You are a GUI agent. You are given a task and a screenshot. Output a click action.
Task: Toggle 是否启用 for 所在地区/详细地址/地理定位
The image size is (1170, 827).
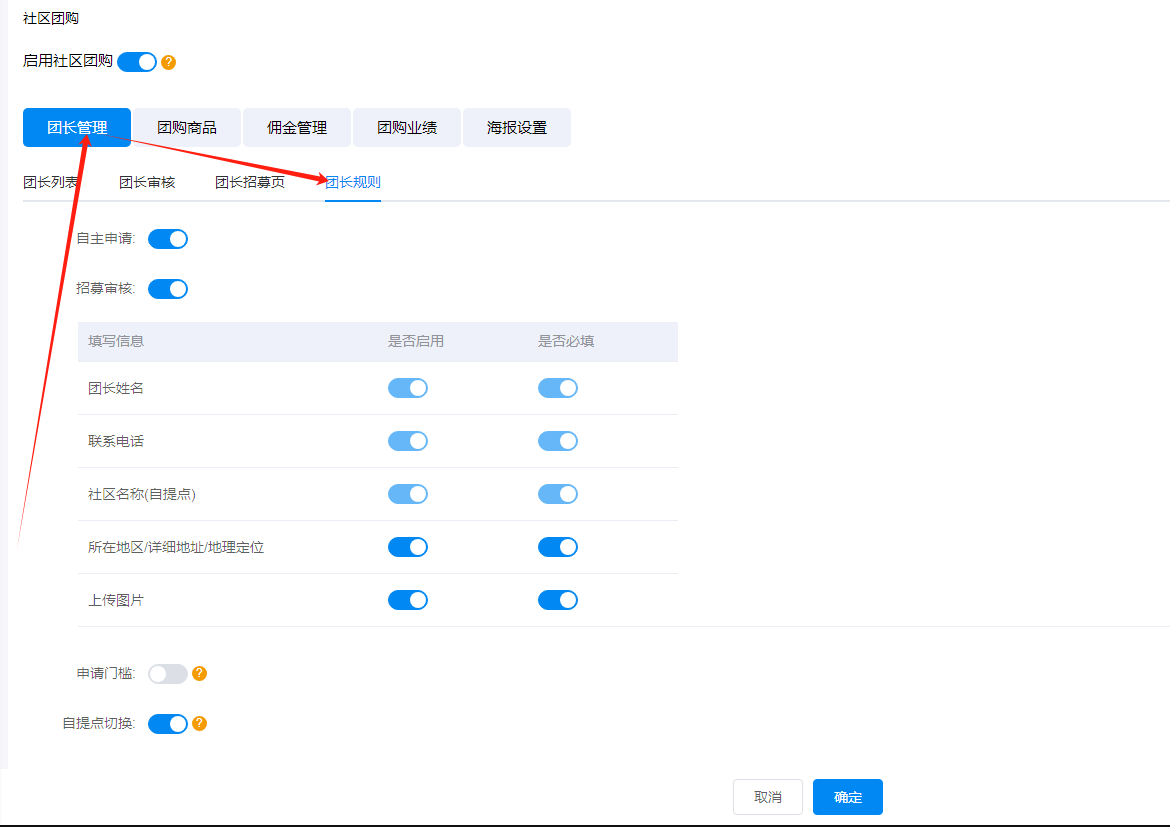[x=408, y=547]
